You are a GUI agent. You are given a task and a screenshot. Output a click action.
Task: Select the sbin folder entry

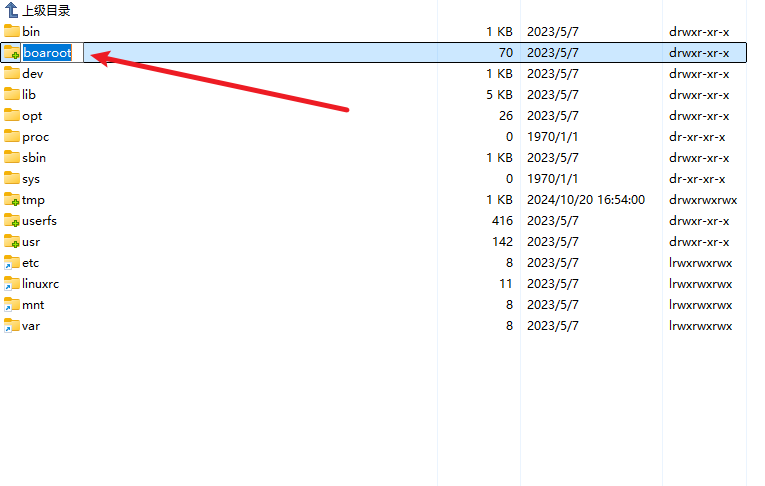(x=33, y=157)
